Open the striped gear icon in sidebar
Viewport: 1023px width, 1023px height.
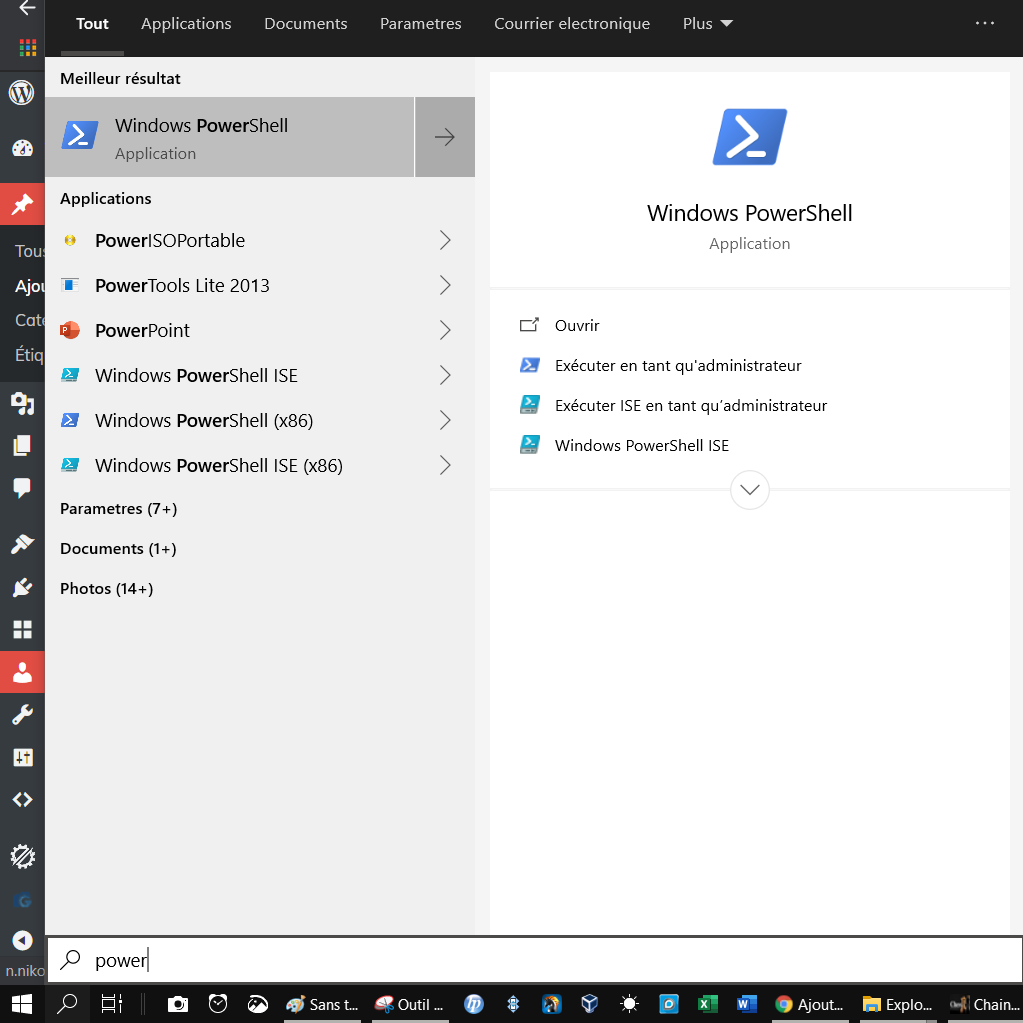point(22,857)
